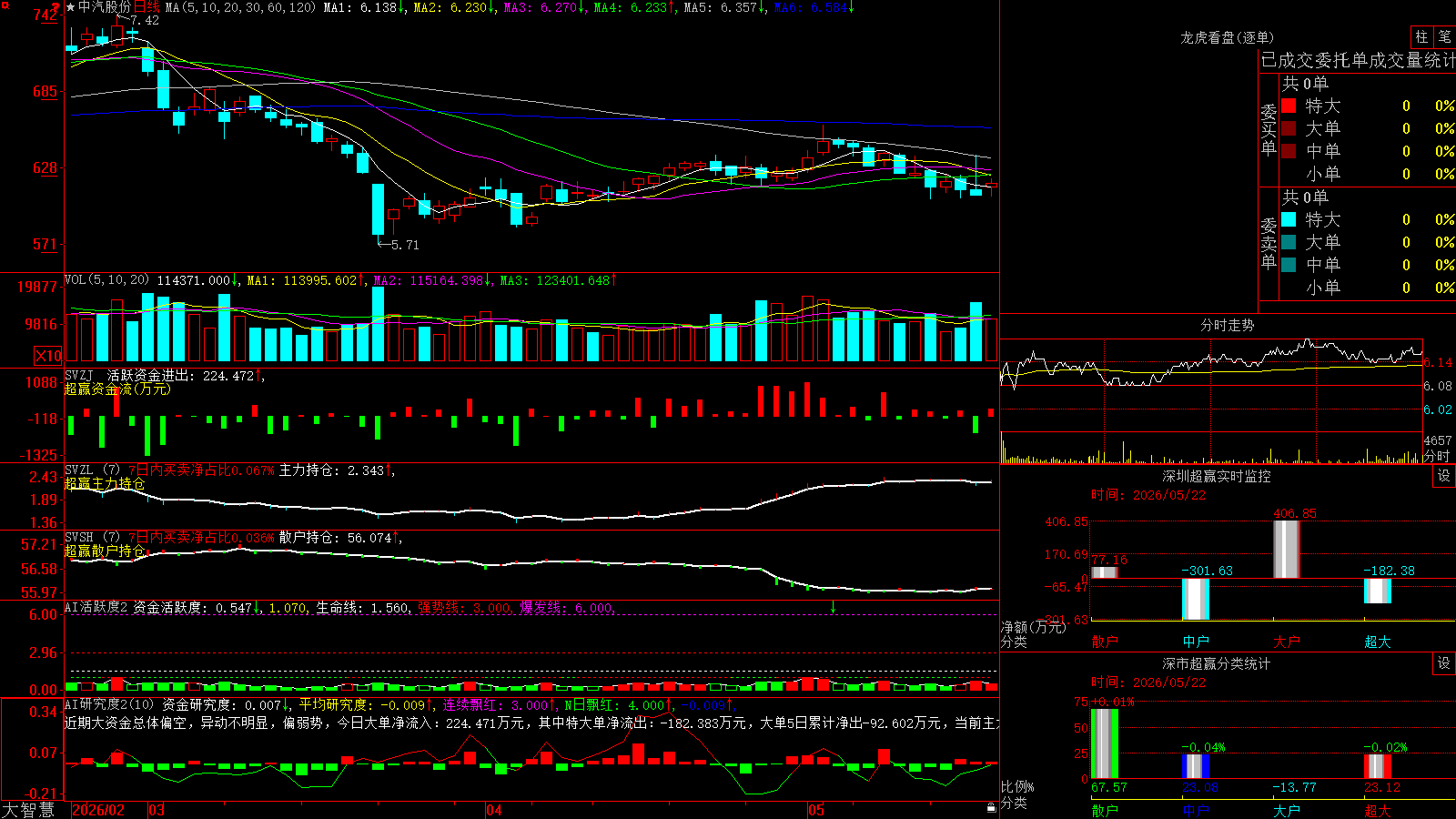Click the 深圳超赢实时监控 panel title
The width and height of the screenshot is (1456, 819).
1217,476
